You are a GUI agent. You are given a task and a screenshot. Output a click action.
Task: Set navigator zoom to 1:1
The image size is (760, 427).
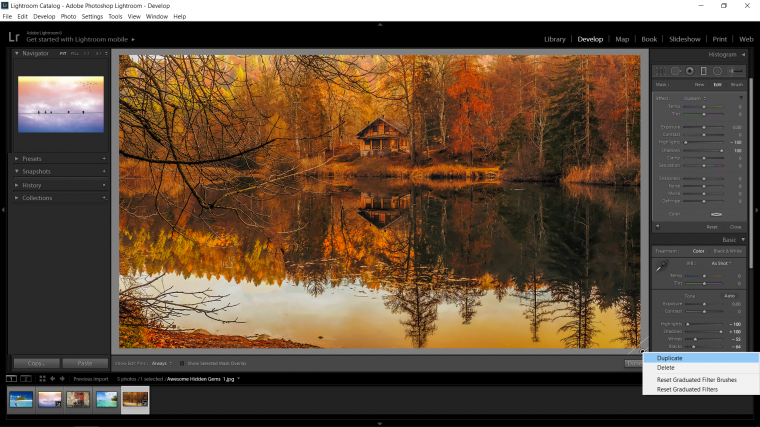[x=86, y=53]
